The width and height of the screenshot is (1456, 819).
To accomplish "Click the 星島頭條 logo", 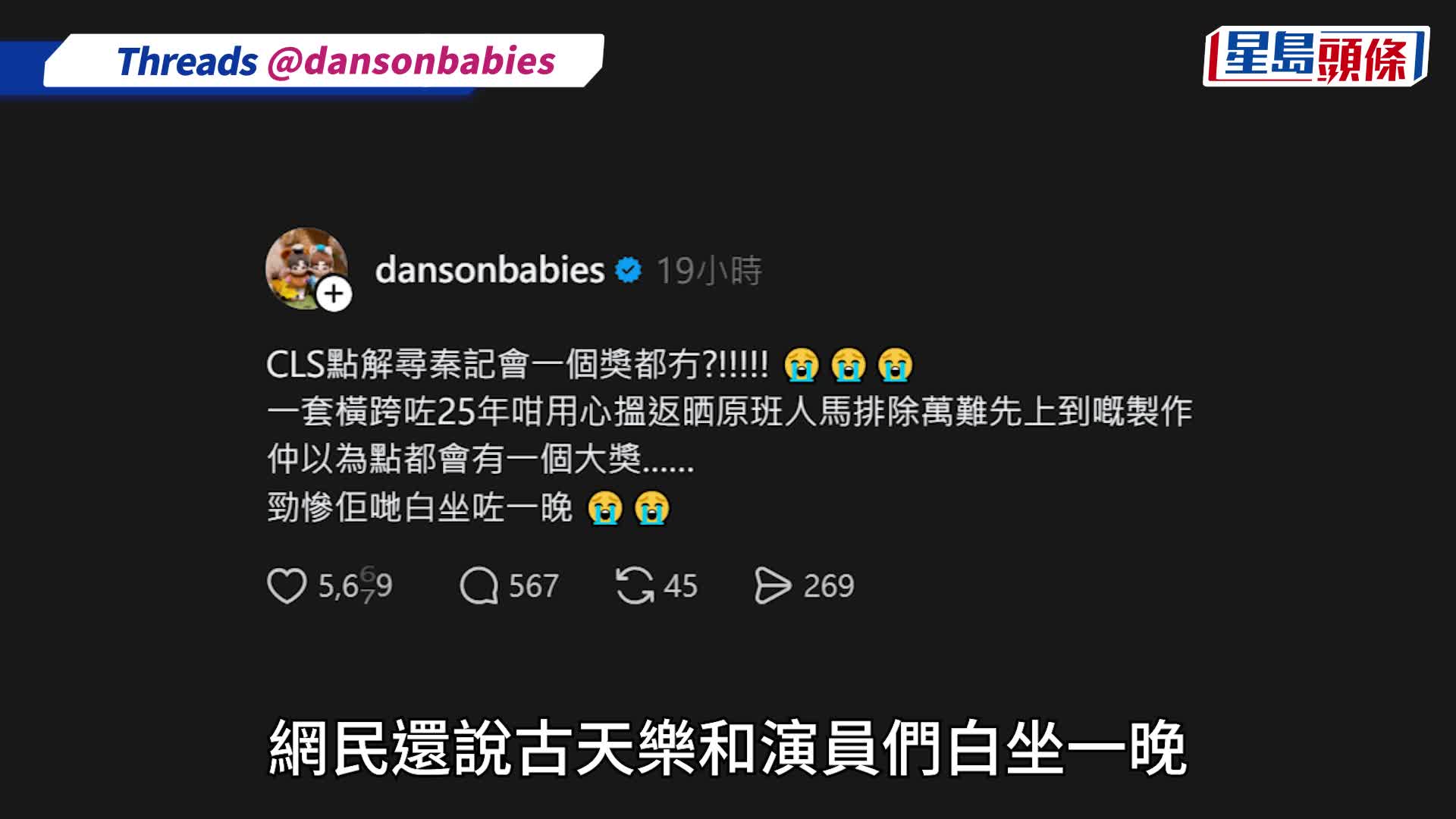I will (1316, 56).
